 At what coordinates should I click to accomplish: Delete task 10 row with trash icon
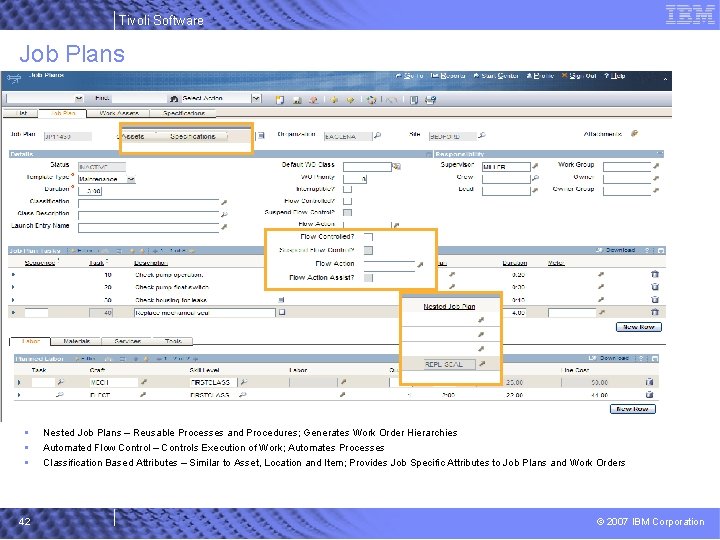[655, 274]
